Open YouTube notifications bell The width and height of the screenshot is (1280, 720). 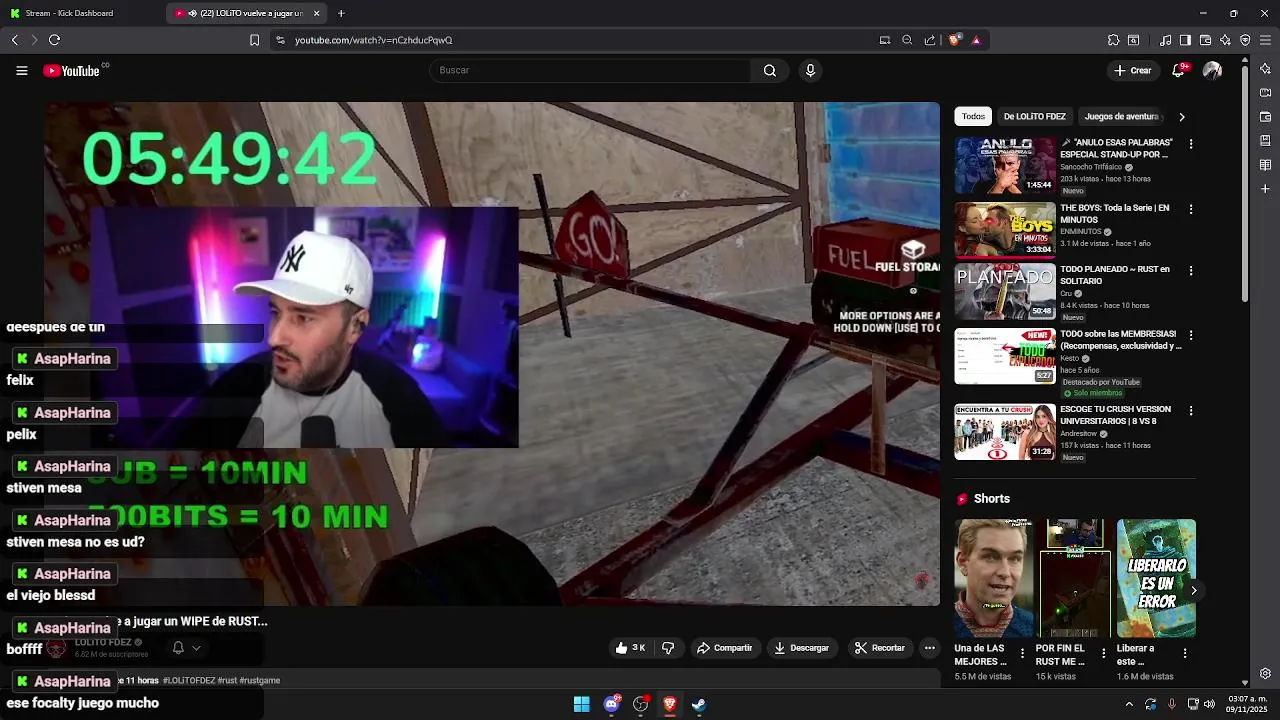(1180, 70)
